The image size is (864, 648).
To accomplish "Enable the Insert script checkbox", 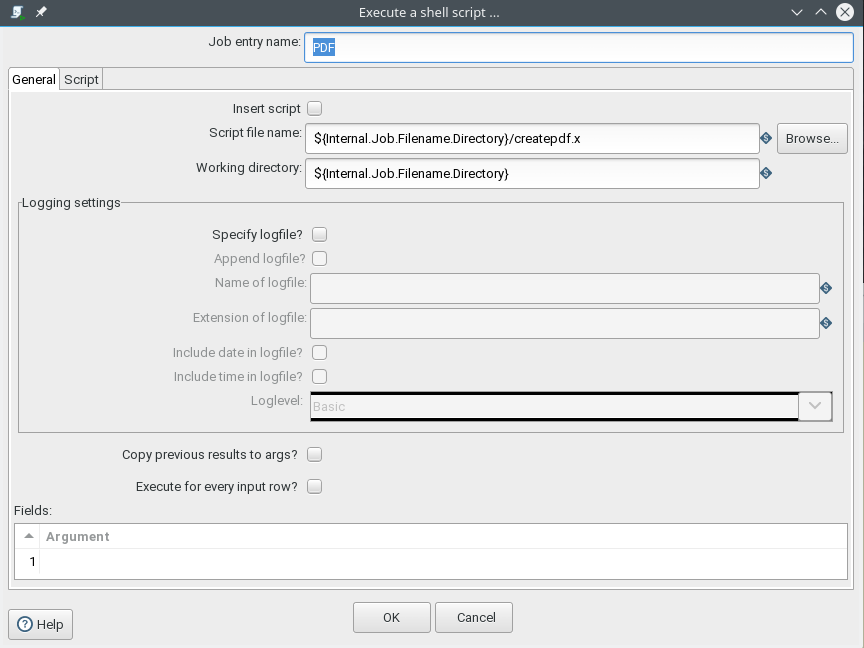I will coord(315,109).
